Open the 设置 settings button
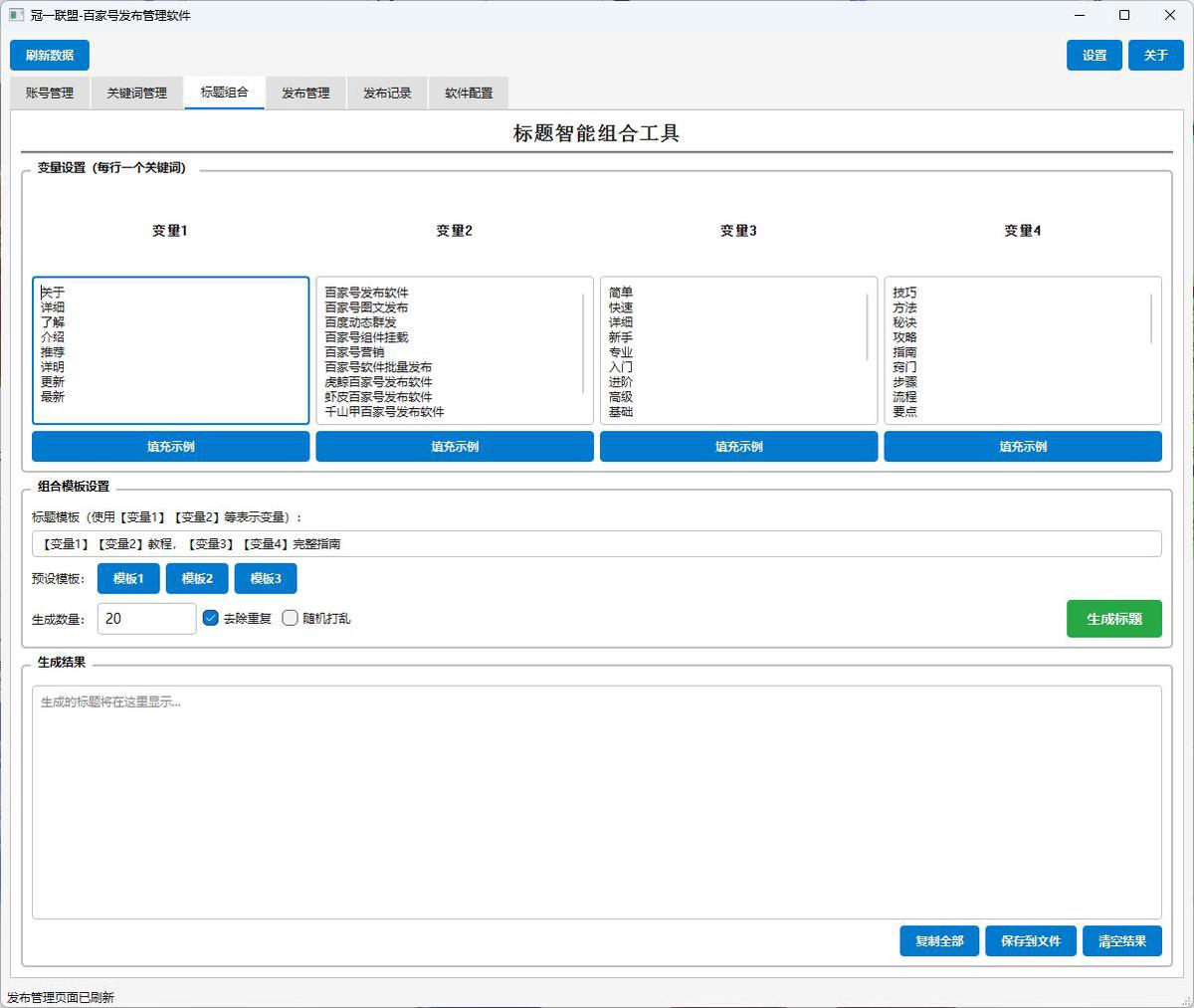 pos(1094,56)
